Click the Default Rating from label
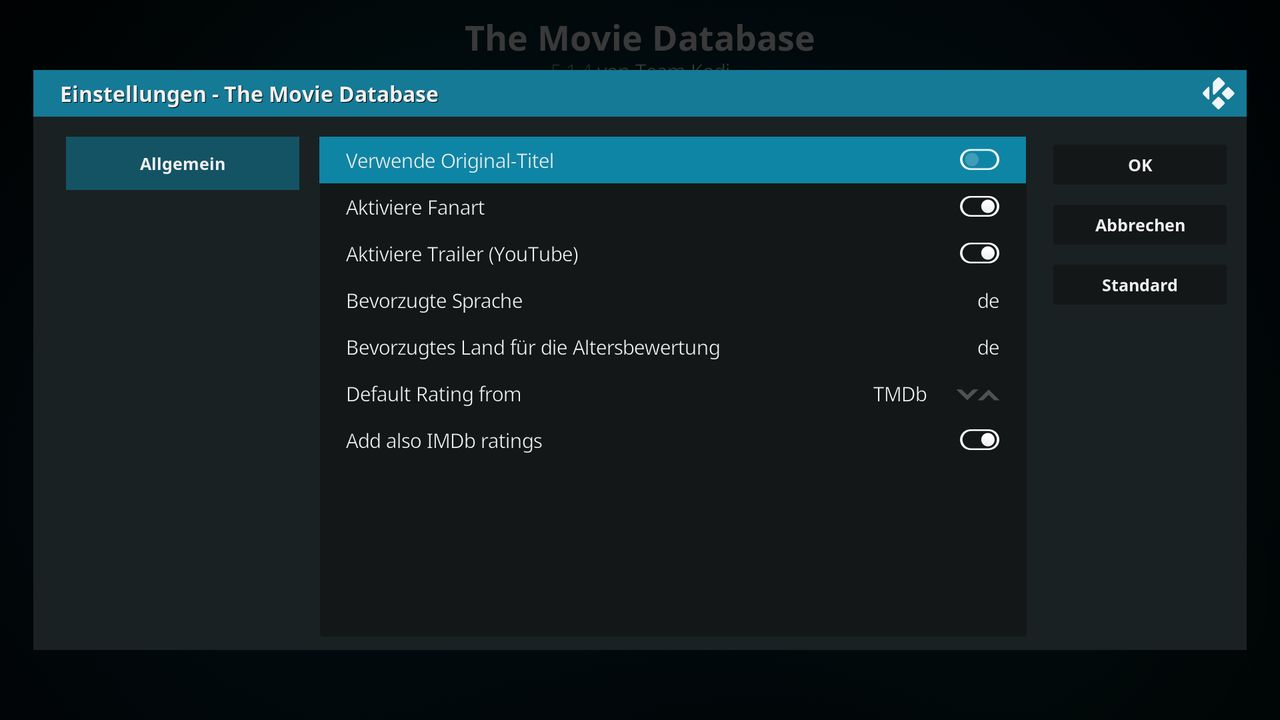This screenshot has width=1280, height=720. click(434, 394)
